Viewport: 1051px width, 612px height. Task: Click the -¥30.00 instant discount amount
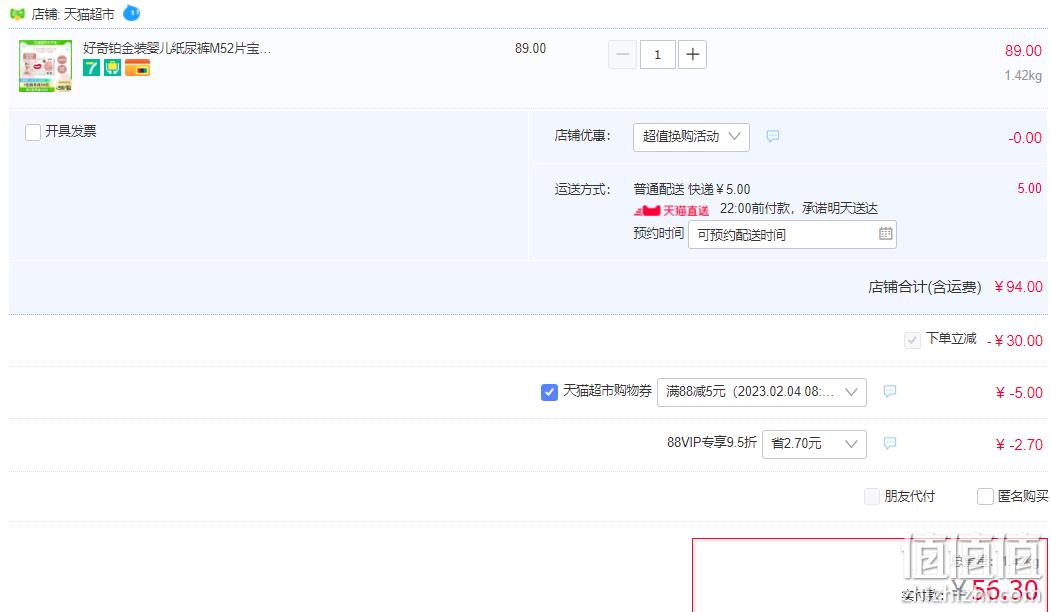[1015, 341]
